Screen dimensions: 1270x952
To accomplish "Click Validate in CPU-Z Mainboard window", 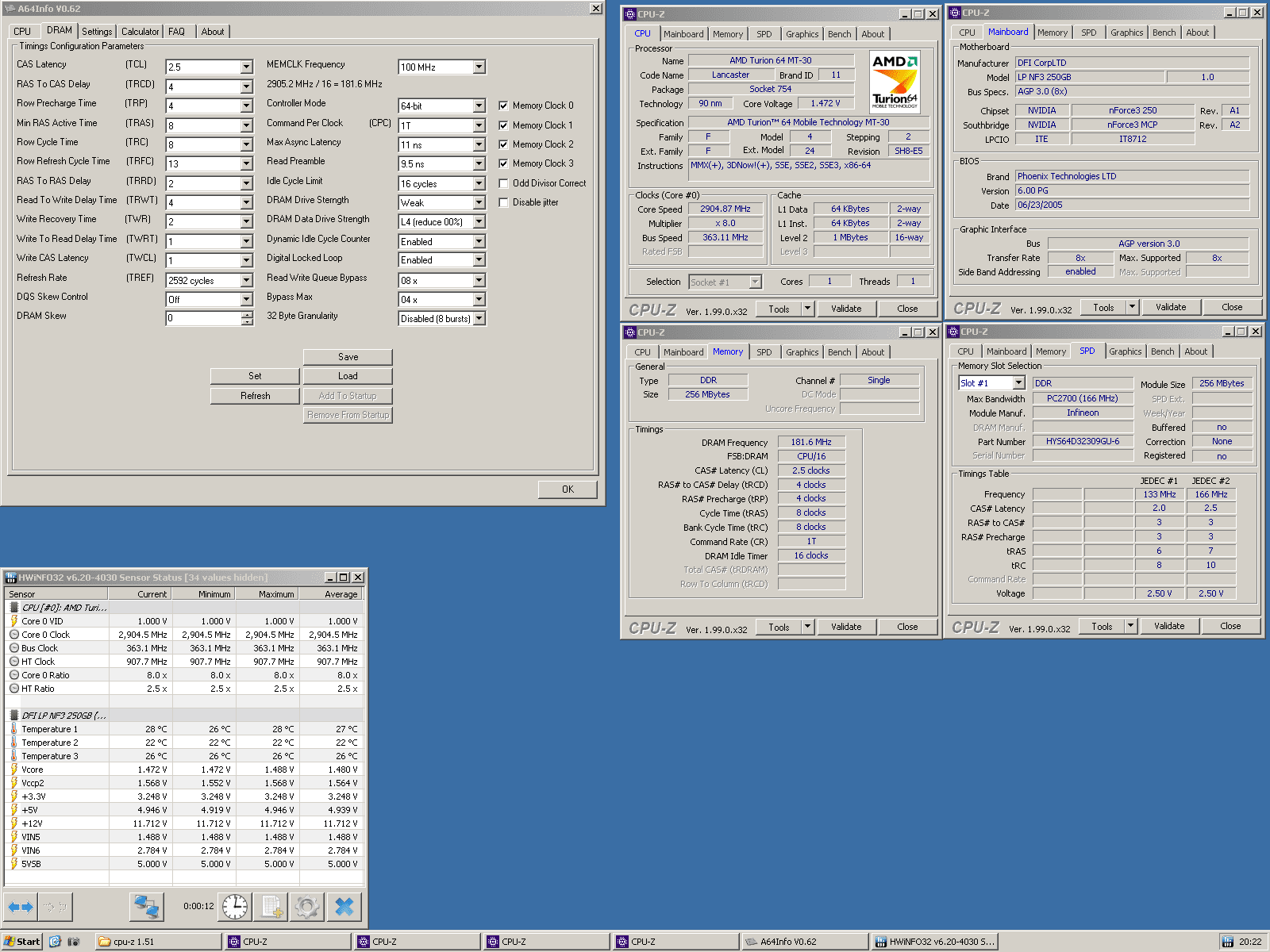I will pyautogui.click(x=1171, y=307).
